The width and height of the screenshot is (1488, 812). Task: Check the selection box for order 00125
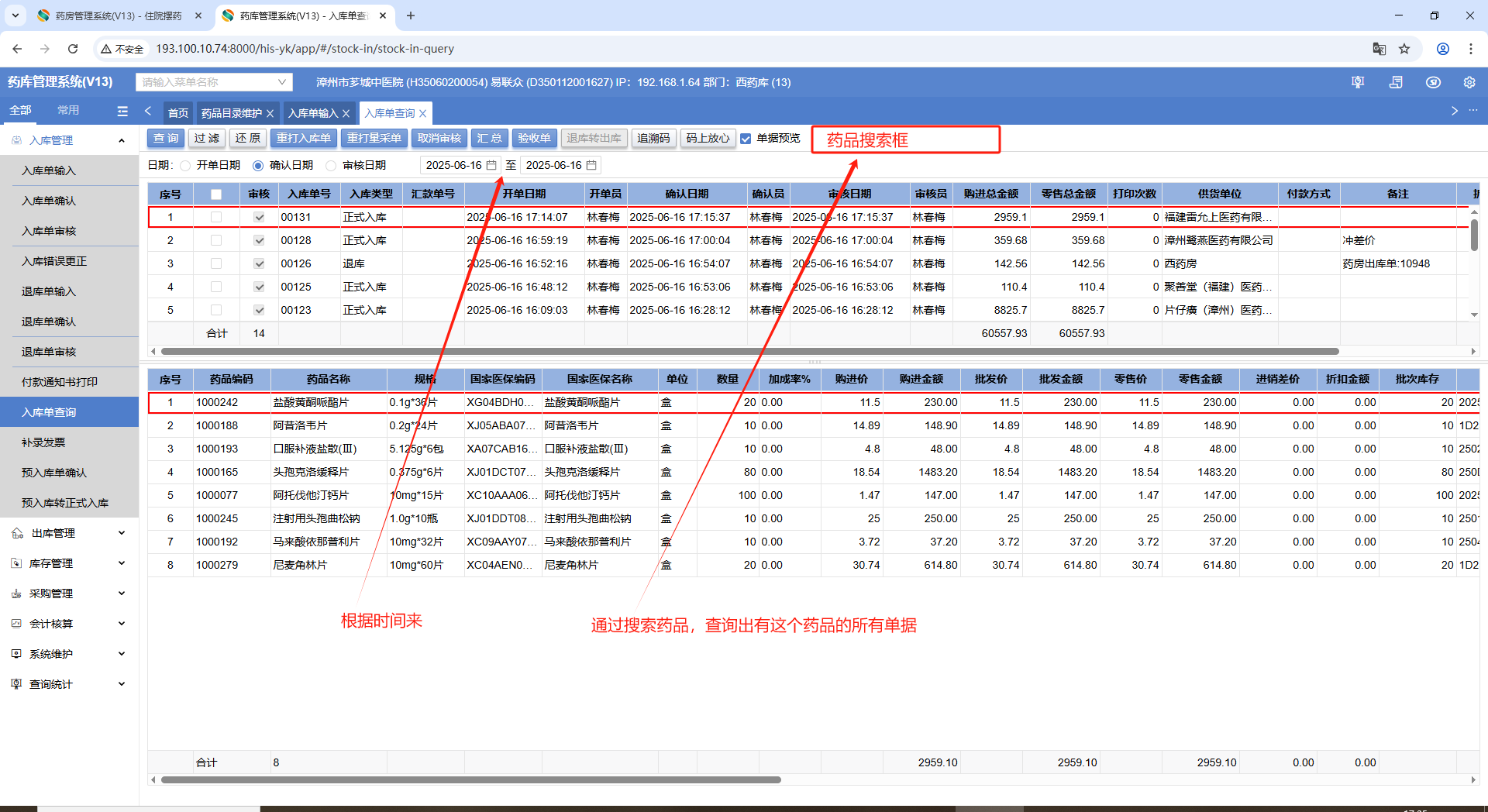[216, 287]
